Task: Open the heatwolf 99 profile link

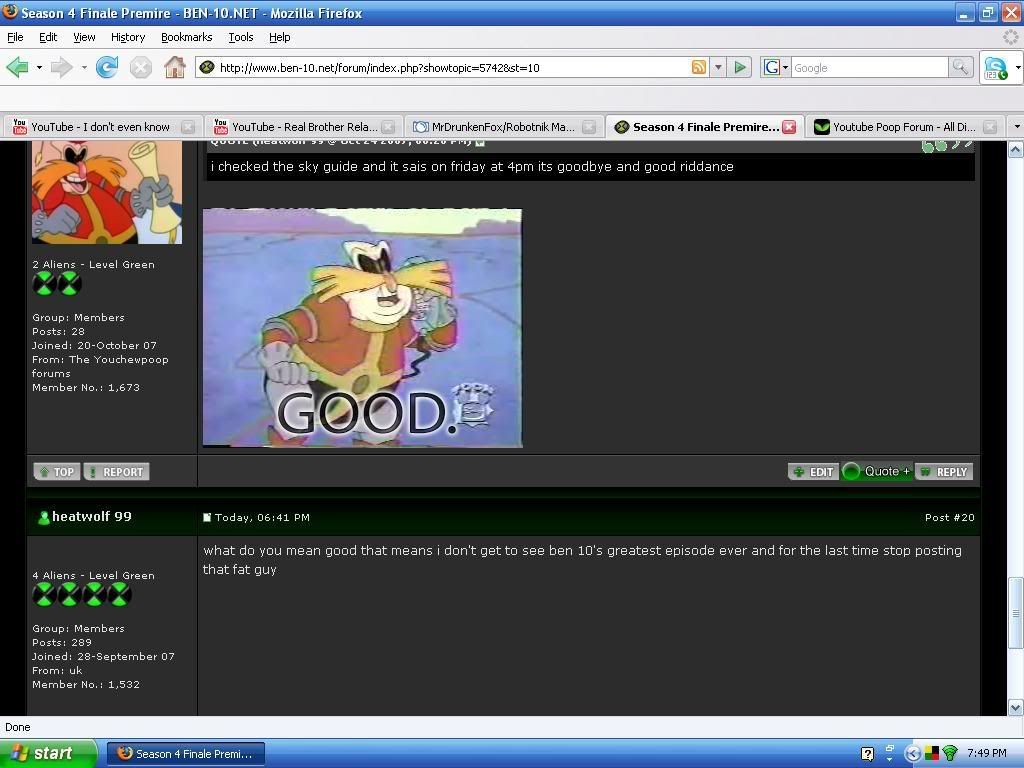Action: (x=91, y=517)
